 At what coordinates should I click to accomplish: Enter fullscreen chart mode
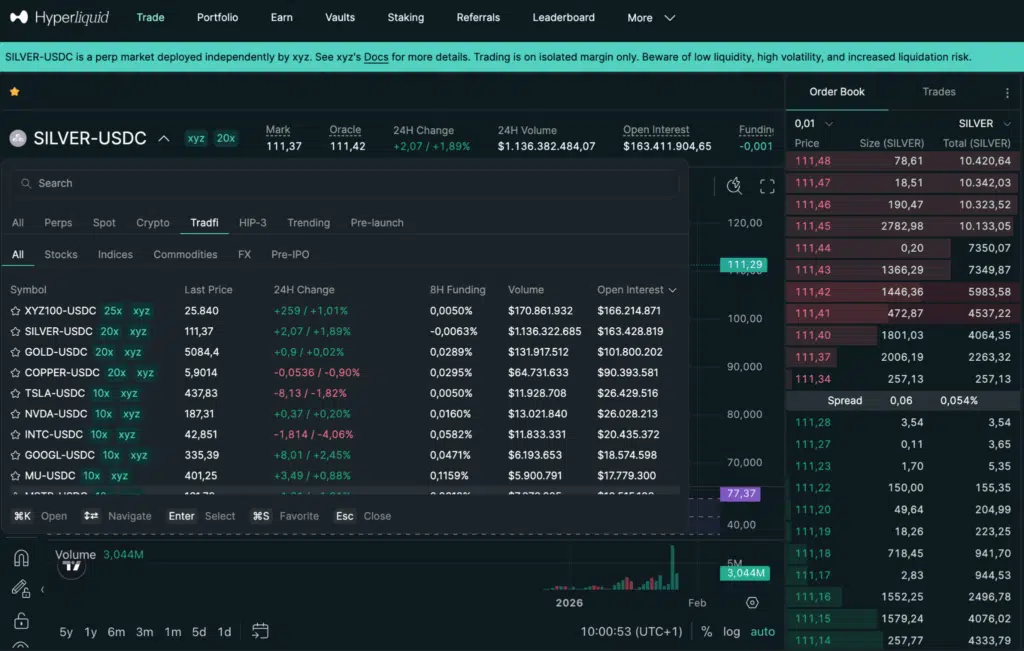tap(767, 186)
